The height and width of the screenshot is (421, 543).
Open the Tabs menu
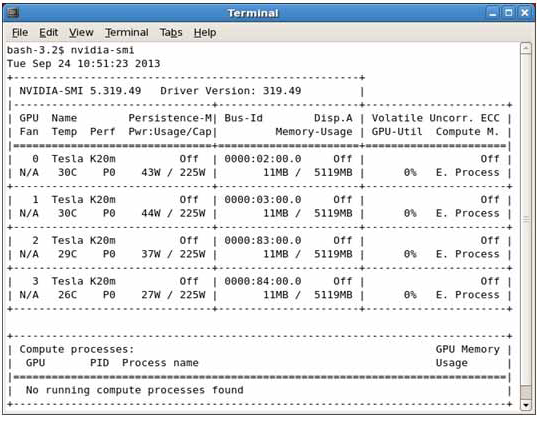[x=171, y=33]
